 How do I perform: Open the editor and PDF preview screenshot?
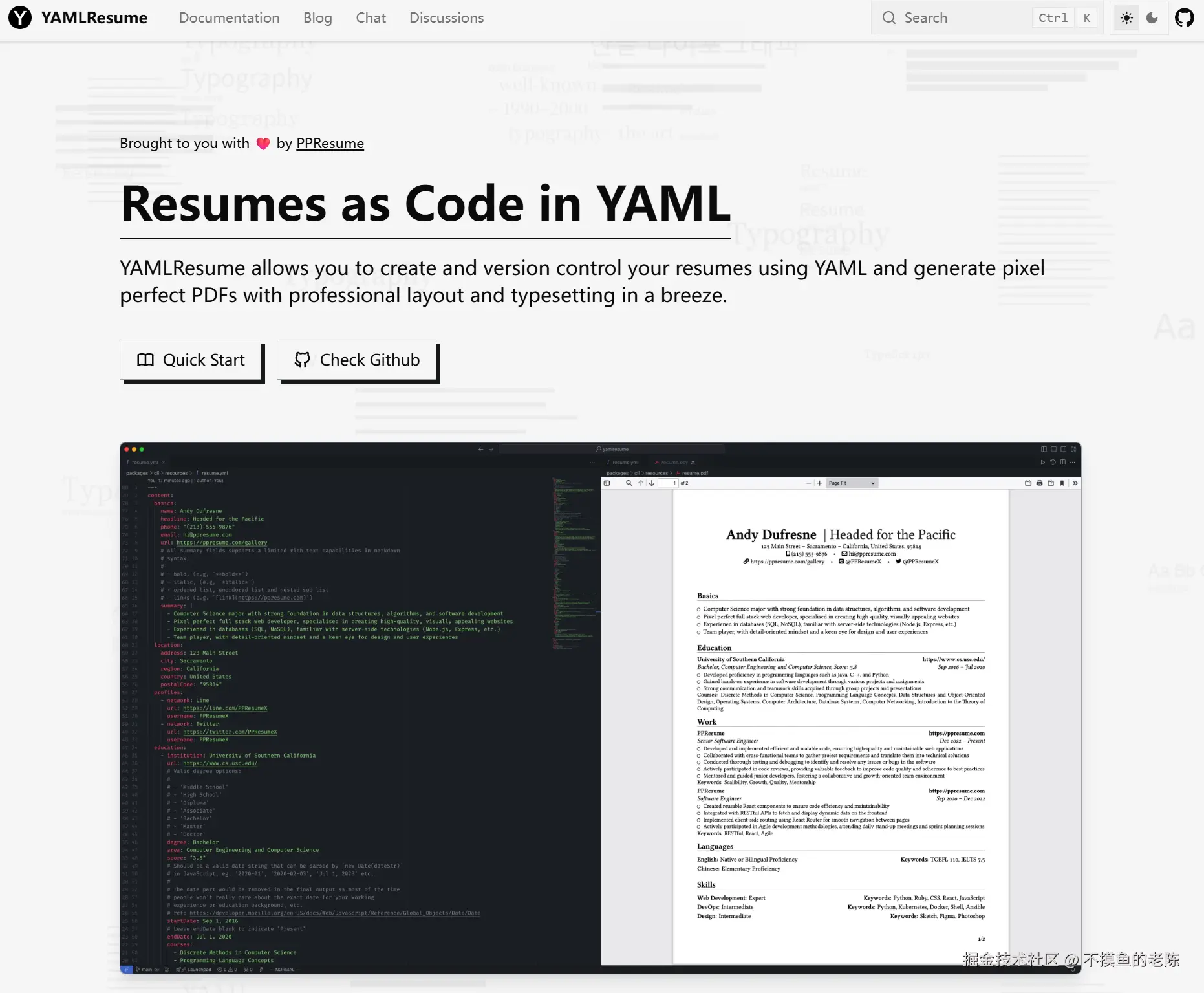[601, 708]
